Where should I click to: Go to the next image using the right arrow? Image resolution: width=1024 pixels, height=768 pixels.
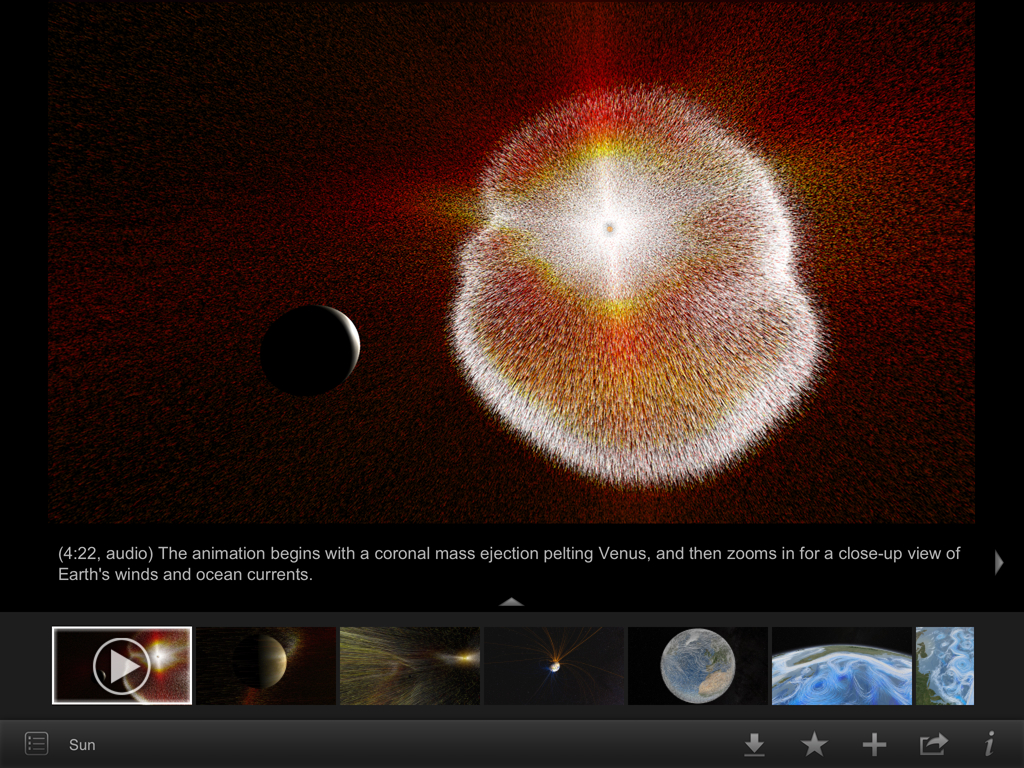[x=999, y=562]
